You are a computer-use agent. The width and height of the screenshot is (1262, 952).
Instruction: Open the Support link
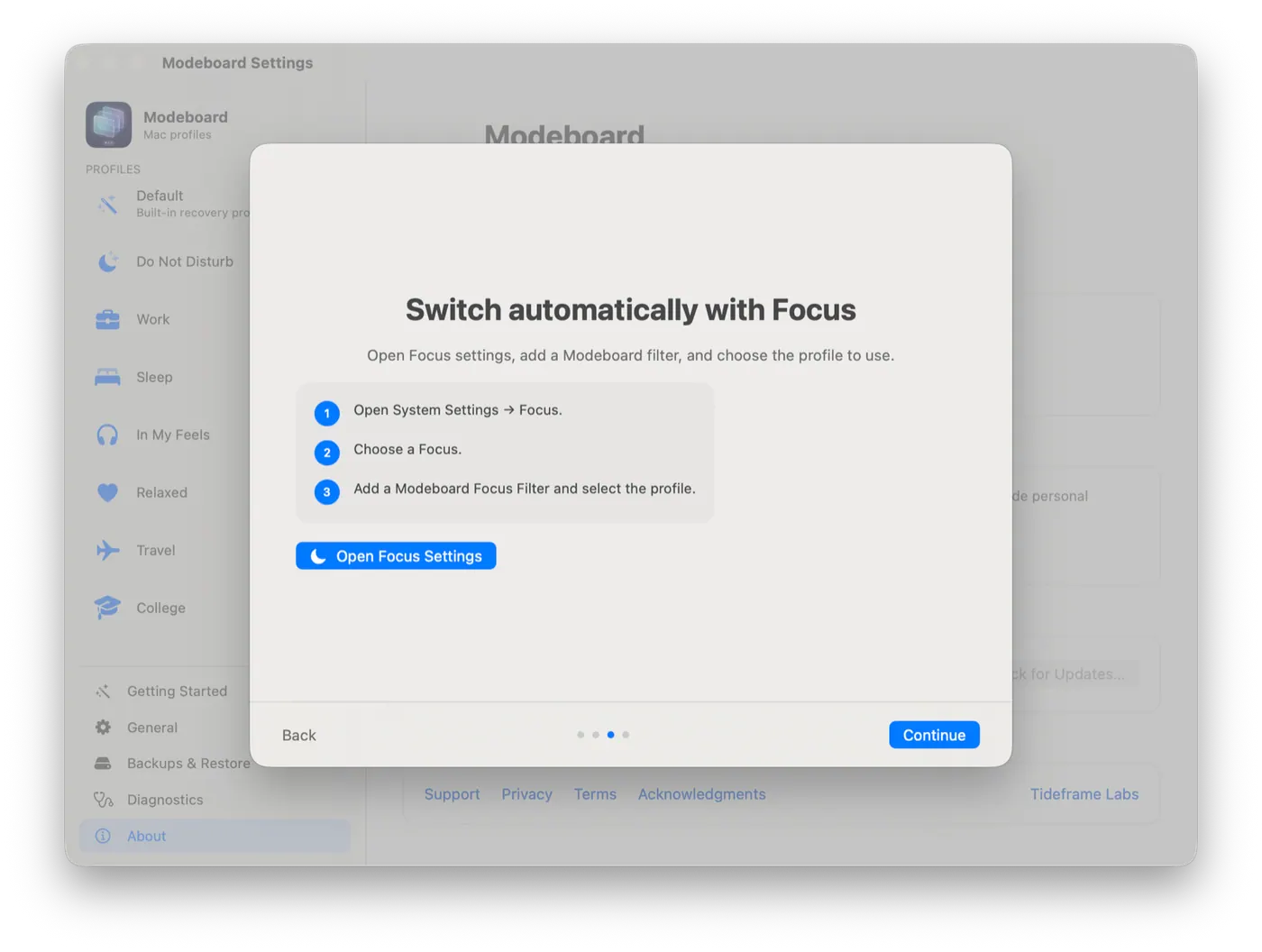pos(452,794)
